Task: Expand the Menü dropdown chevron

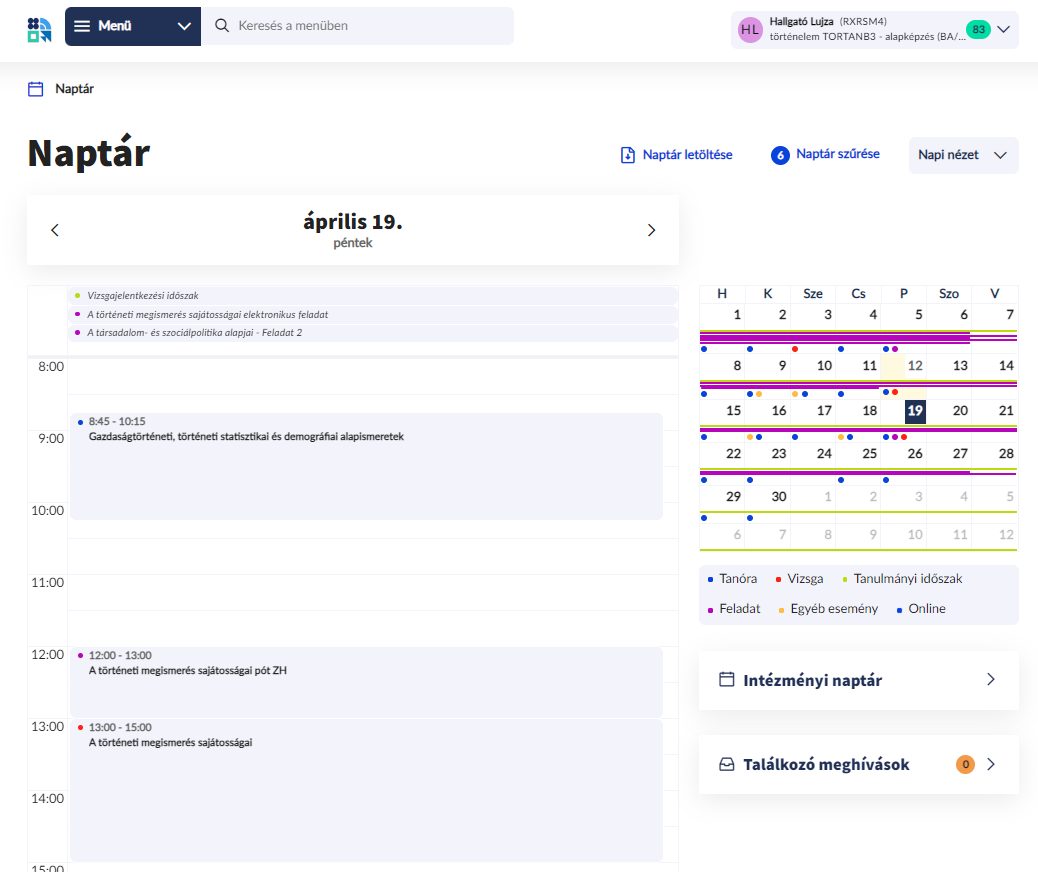Action: (x=184, y=26)
